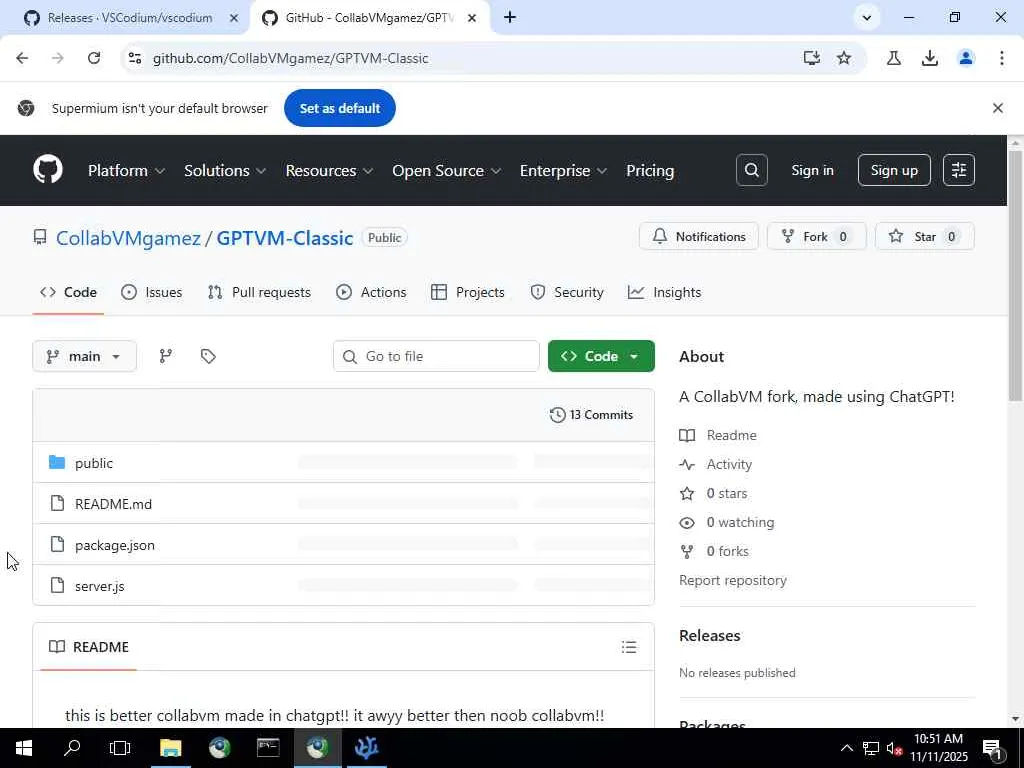This screenshot has width=1024, height=768.
Task: Dismiss the default browser notification bar
Action: 997,108
